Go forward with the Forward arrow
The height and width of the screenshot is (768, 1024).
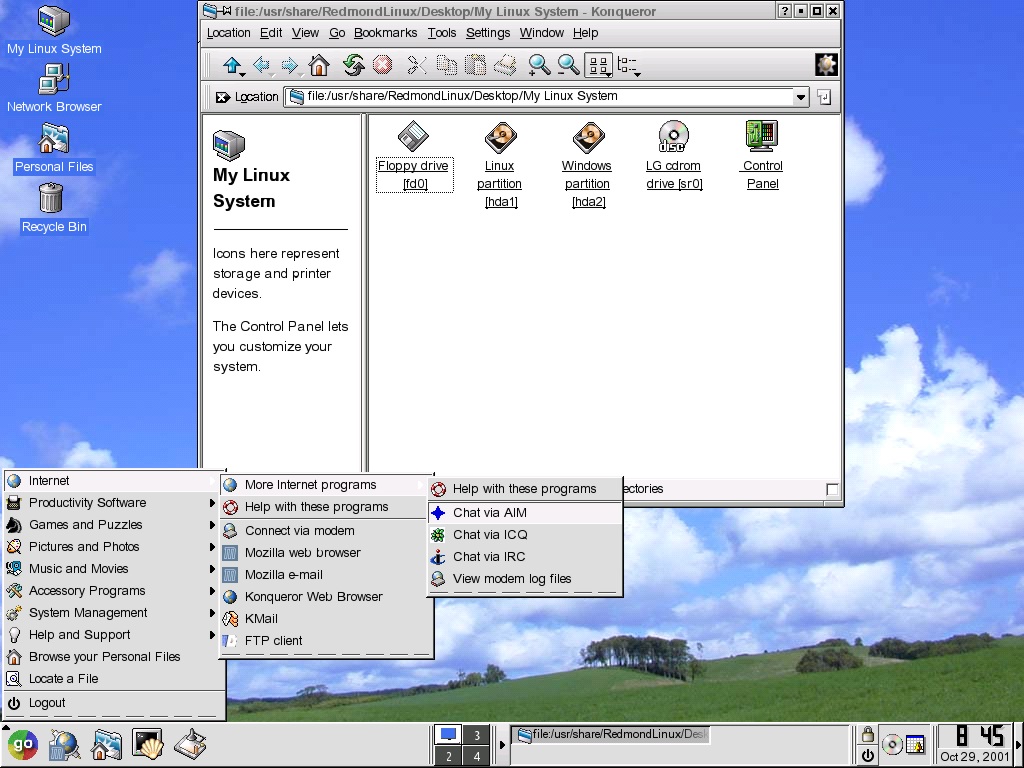[289, 65]
